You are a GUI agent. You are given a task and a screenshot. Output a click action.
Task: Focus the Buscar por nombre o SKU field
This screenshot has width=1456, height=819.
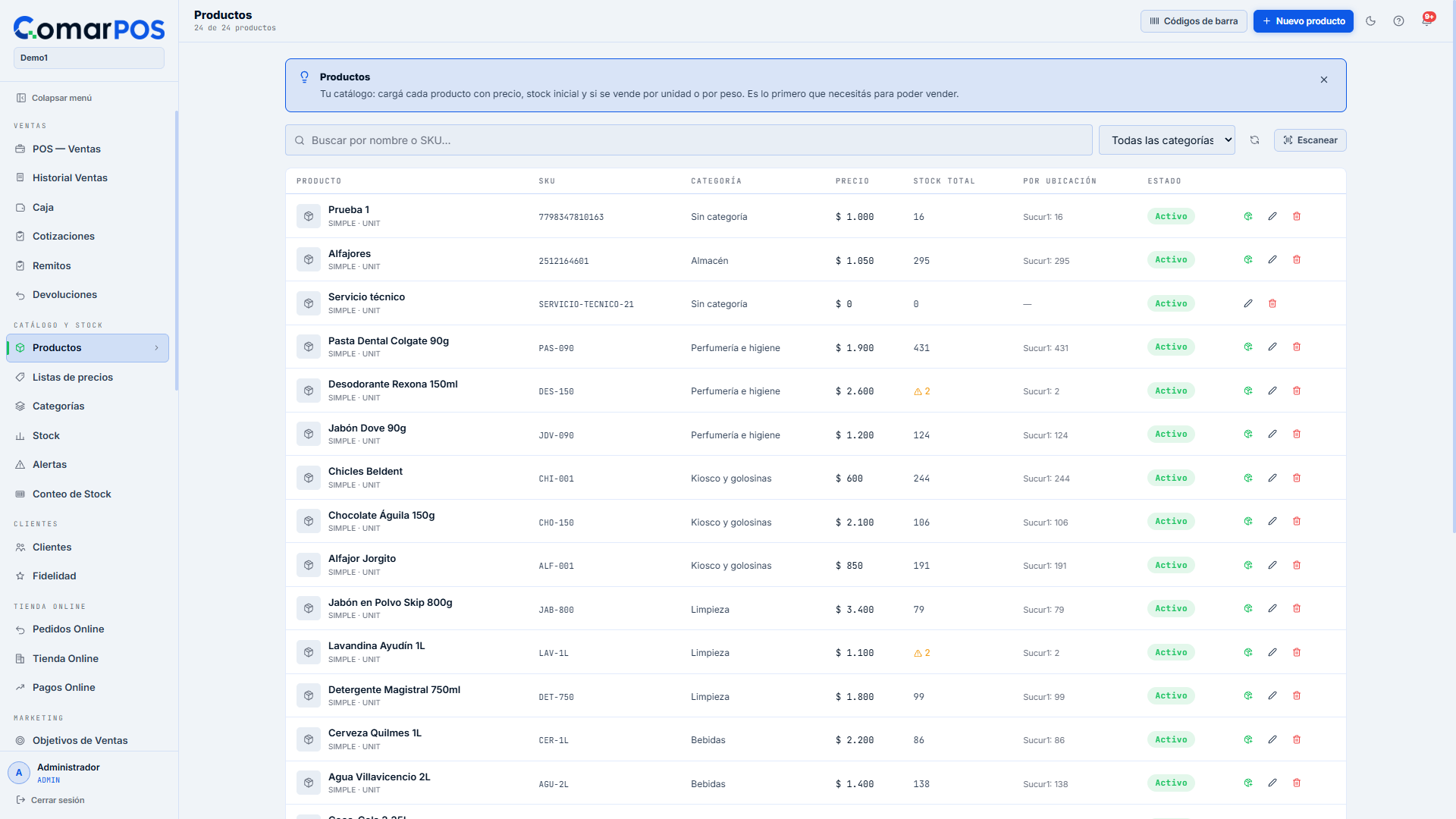(x=689, y=140)
